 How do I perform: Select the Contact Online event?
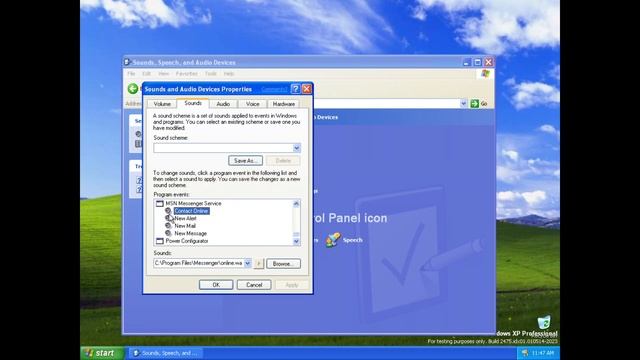click(191, 211)
